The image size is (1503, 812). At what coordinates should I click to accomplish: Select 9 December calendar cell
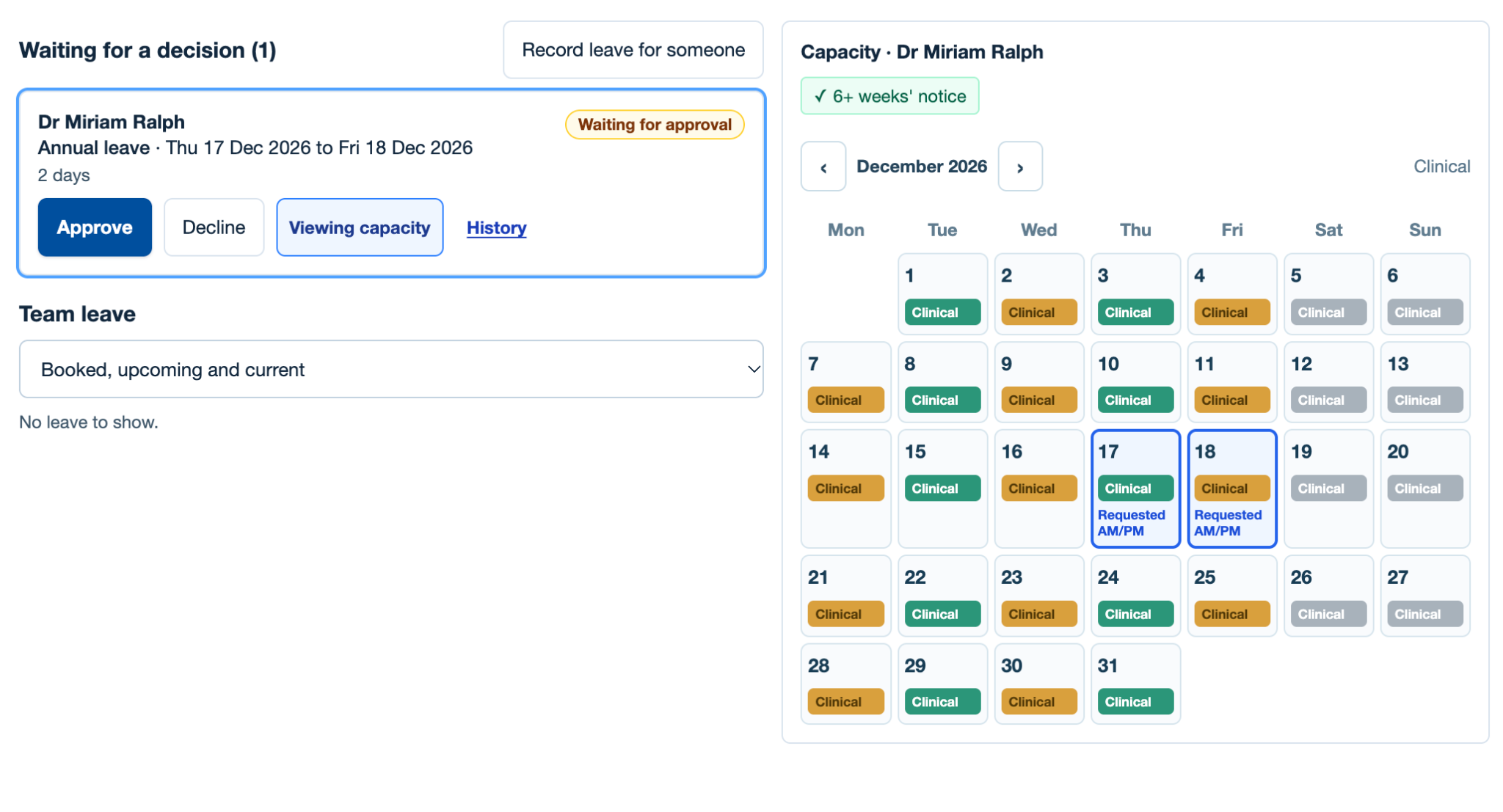[x=1039, y=382]
